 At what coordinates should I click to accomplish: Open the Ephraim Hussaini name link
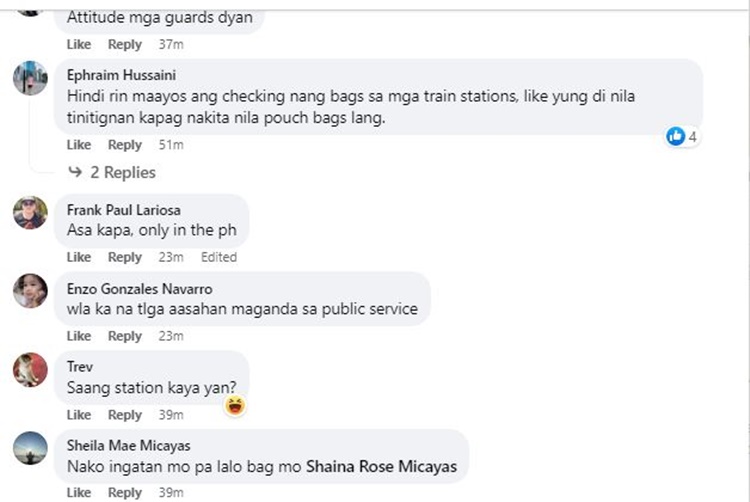pyautogui.click(x=121, y=75)
